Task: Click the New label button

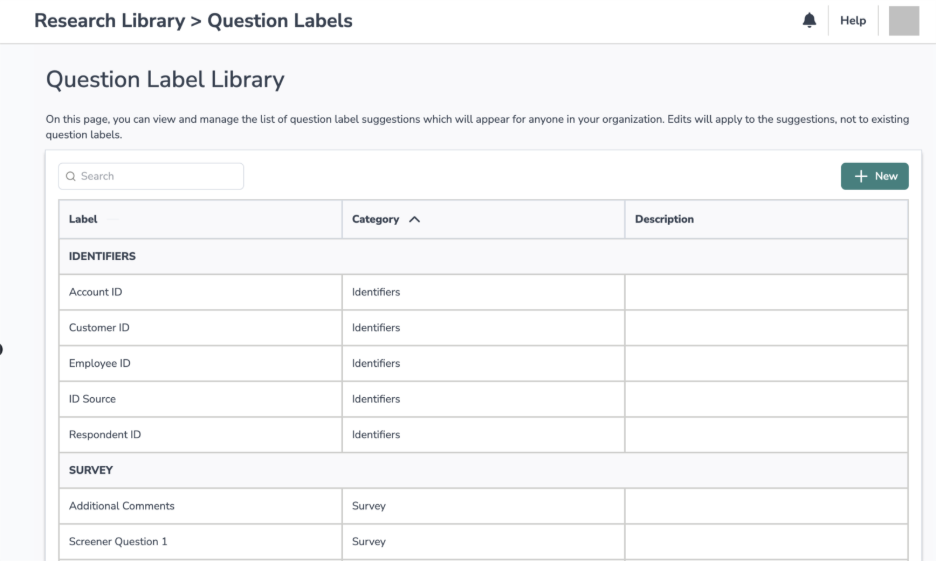Action: 874,176
